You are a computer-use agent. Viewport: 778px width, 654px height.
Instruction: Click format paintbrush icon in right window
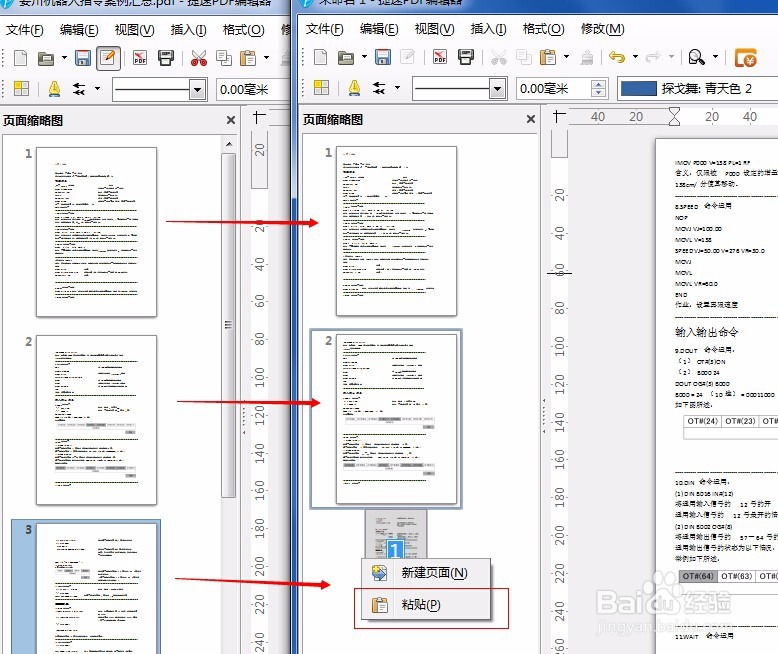pyautogui.click(x=587, y=58)
